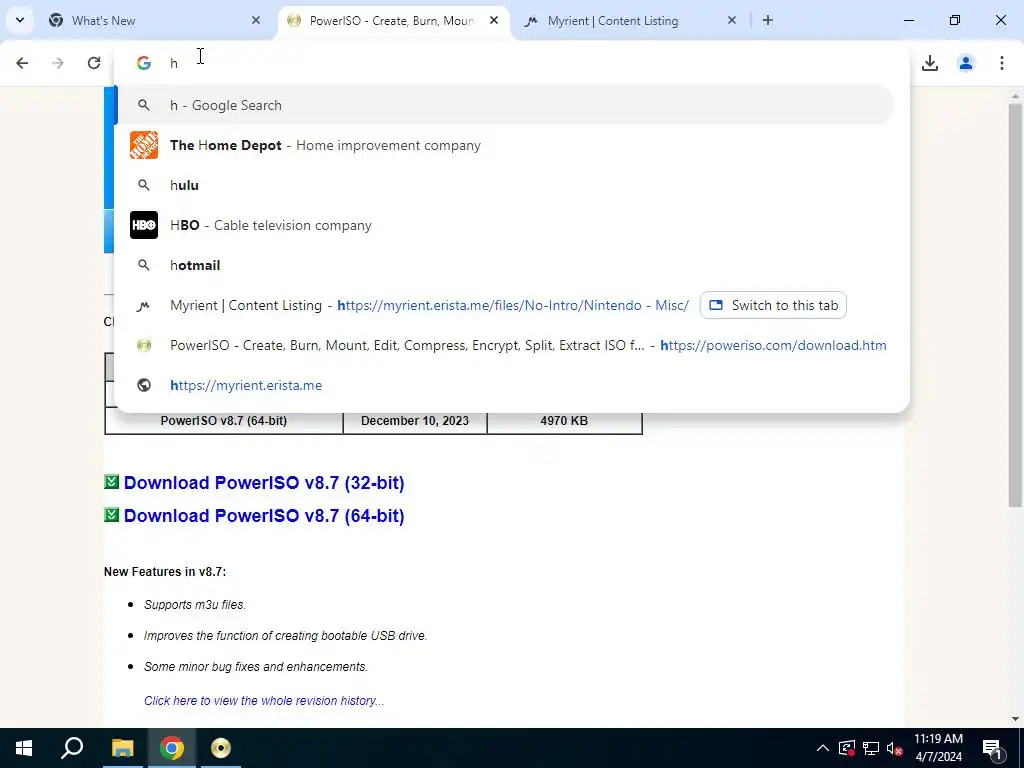The height and width of the screenshot is (768, 1024).
Task: Click the PowerISO disc icon in suggestions
Action: (144, 345)
